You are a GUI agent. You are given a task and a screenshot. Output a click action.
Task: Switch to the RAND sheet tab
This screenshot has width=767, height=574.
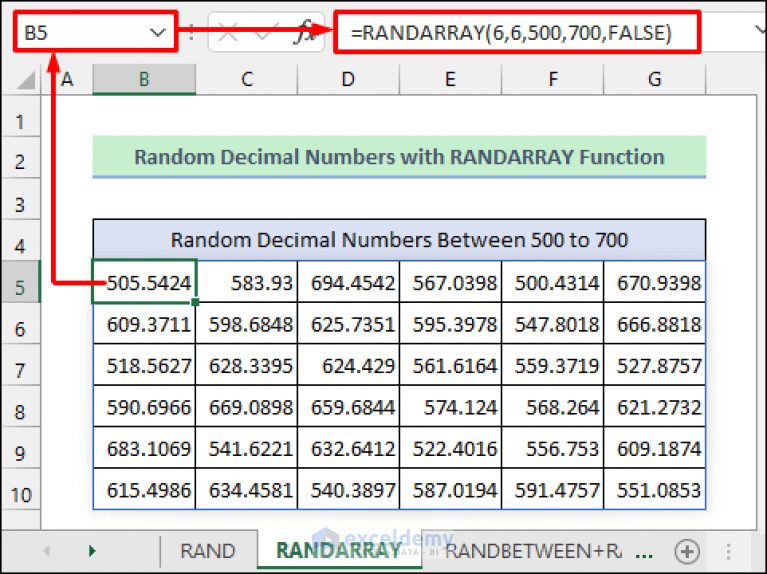(207, 551)
